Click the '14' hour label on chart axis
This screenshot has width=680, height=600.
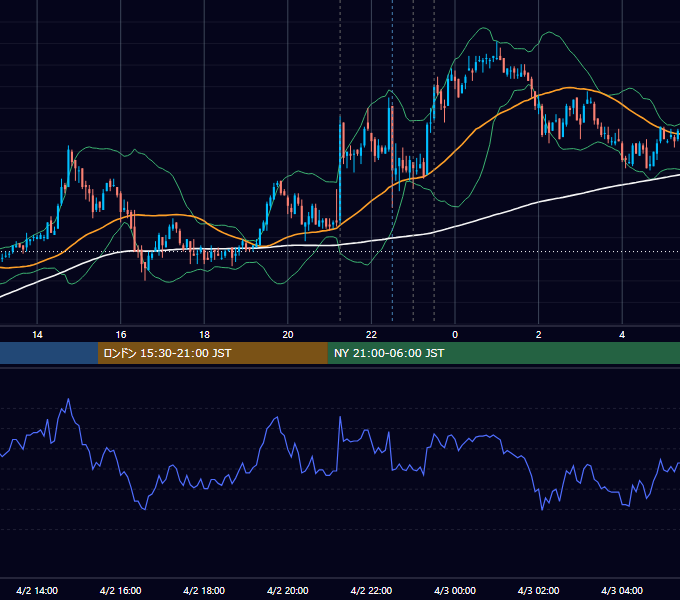[37, 335]
